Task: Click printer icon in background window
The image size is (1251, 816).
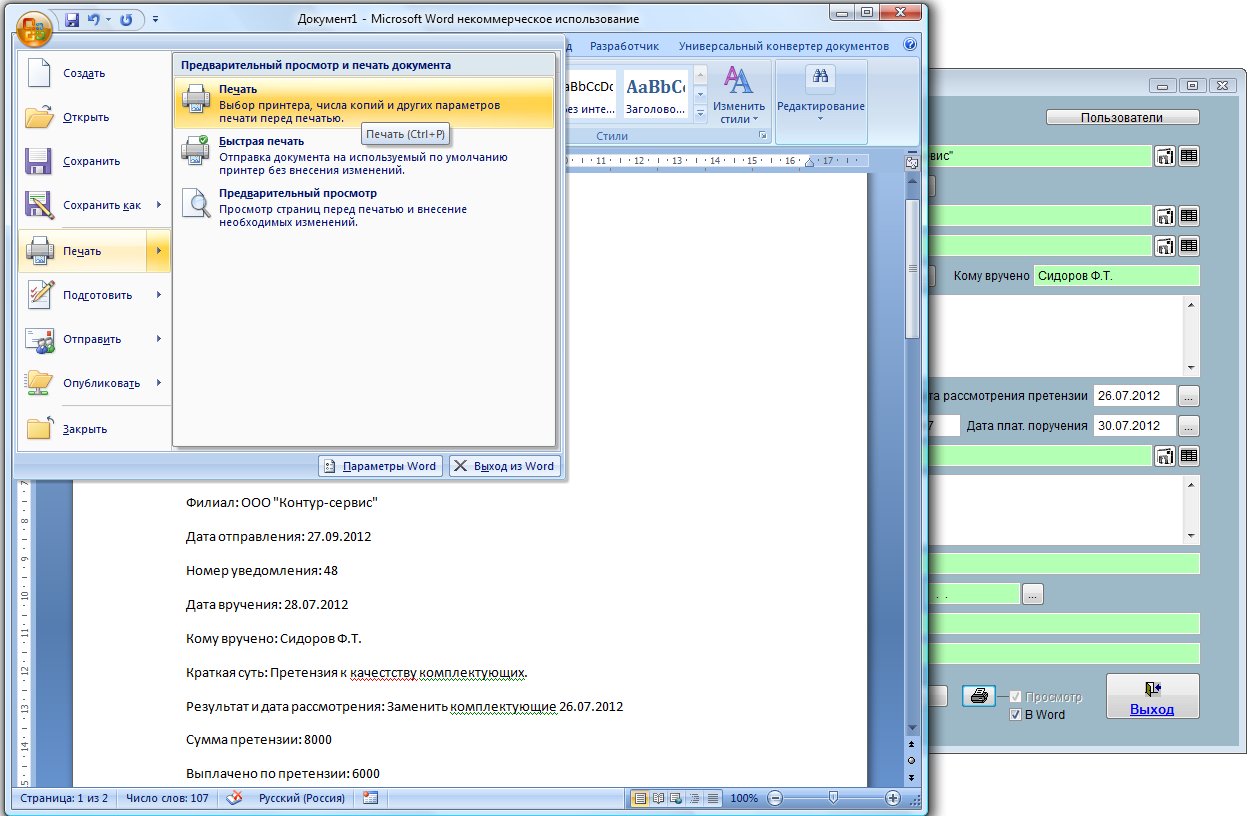Action: tap(979, 696)
